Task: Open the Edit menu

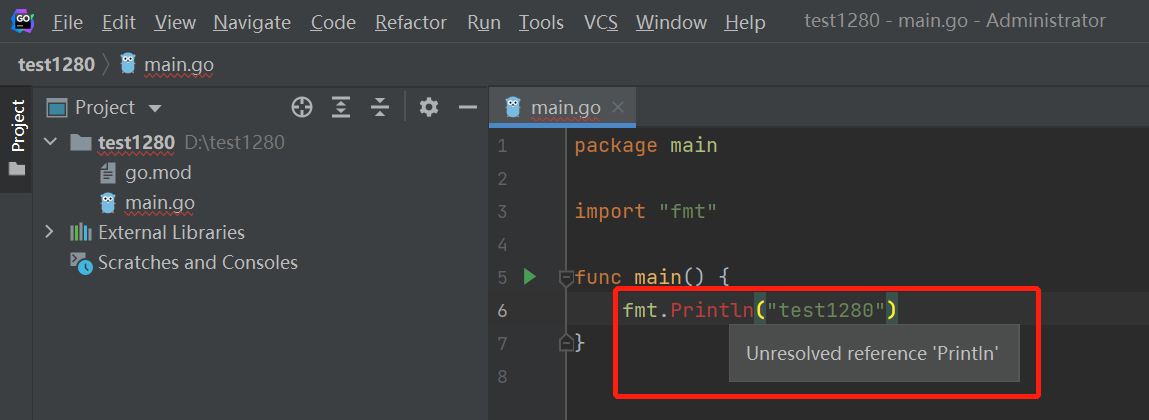Action: click(x=119, y=23)
